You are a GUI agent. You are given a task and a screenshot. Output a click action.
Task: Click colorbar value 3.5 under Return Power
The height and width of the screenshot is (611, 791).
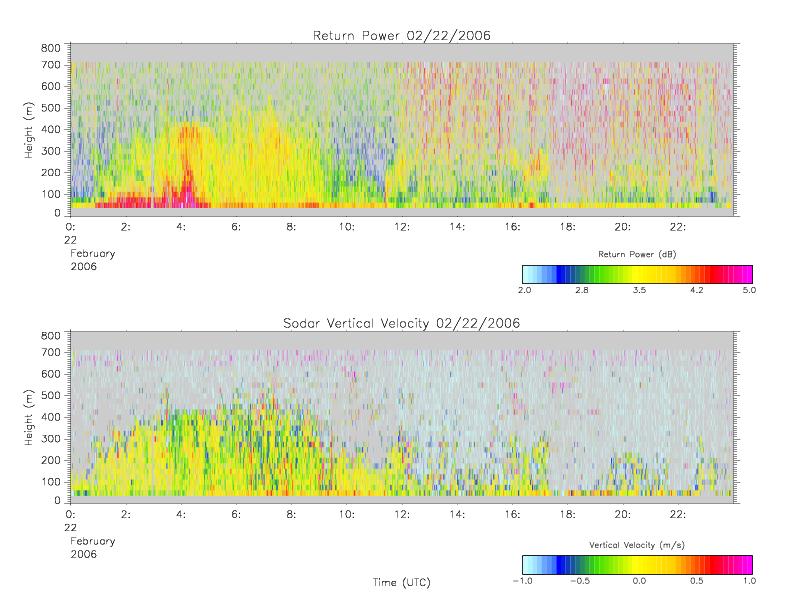point(639,290)
